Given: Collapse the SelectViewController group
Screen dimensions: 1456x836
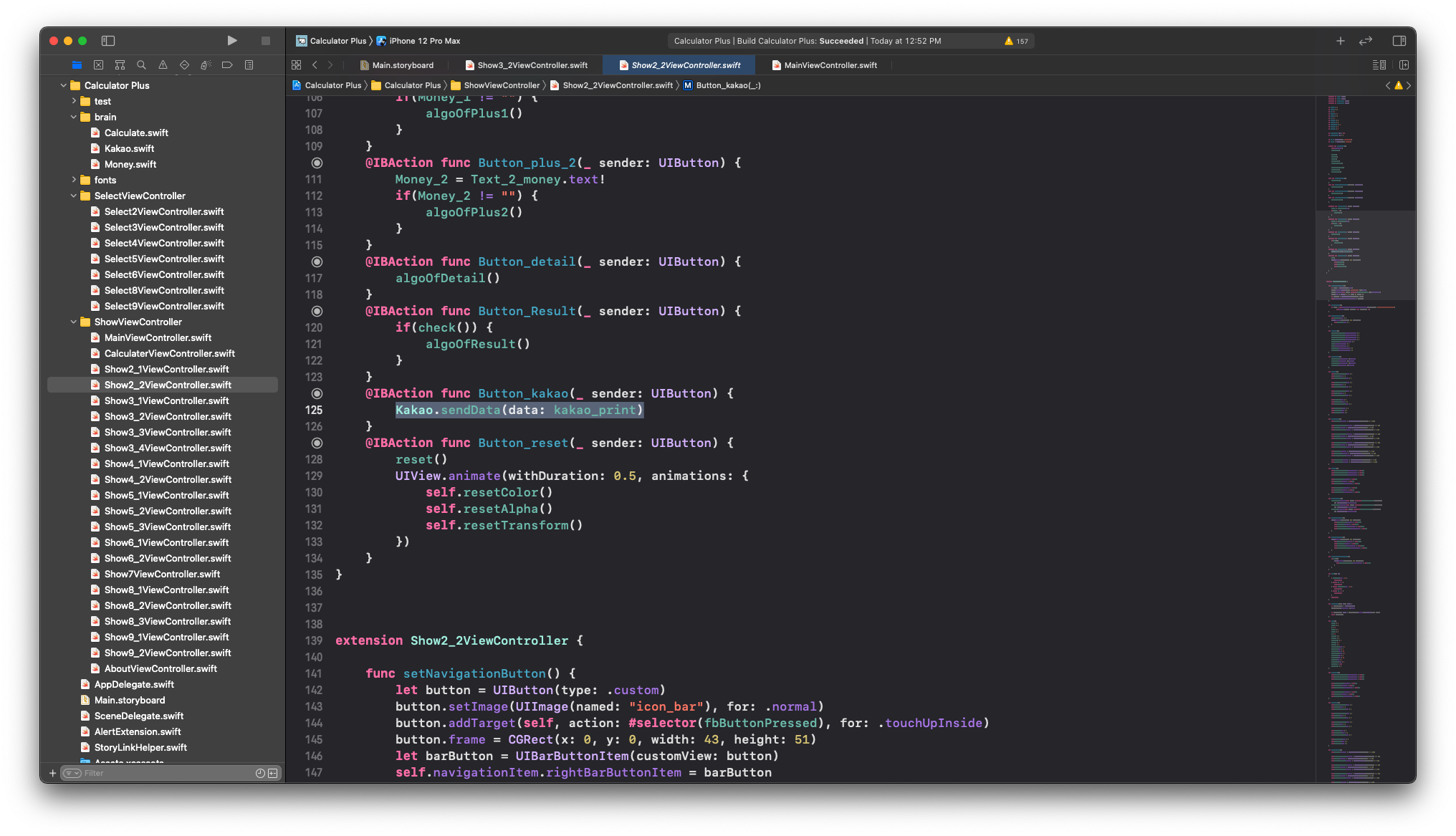Looking at the screenshot, I should click(74, 196).
